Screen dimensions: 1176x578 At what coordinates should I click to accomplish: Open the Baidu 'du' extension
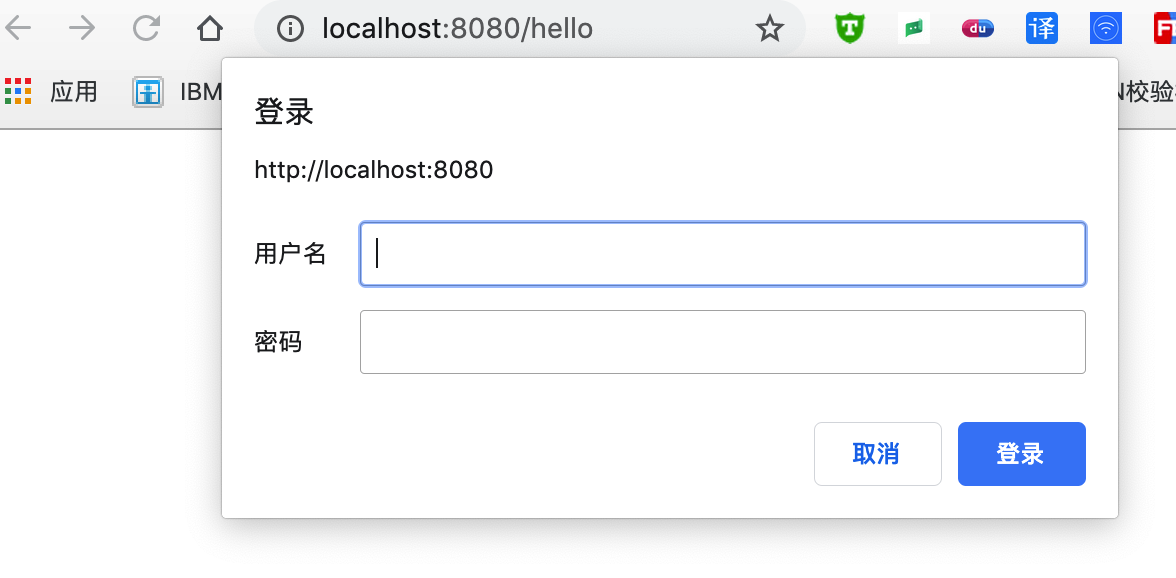[977, 28]
